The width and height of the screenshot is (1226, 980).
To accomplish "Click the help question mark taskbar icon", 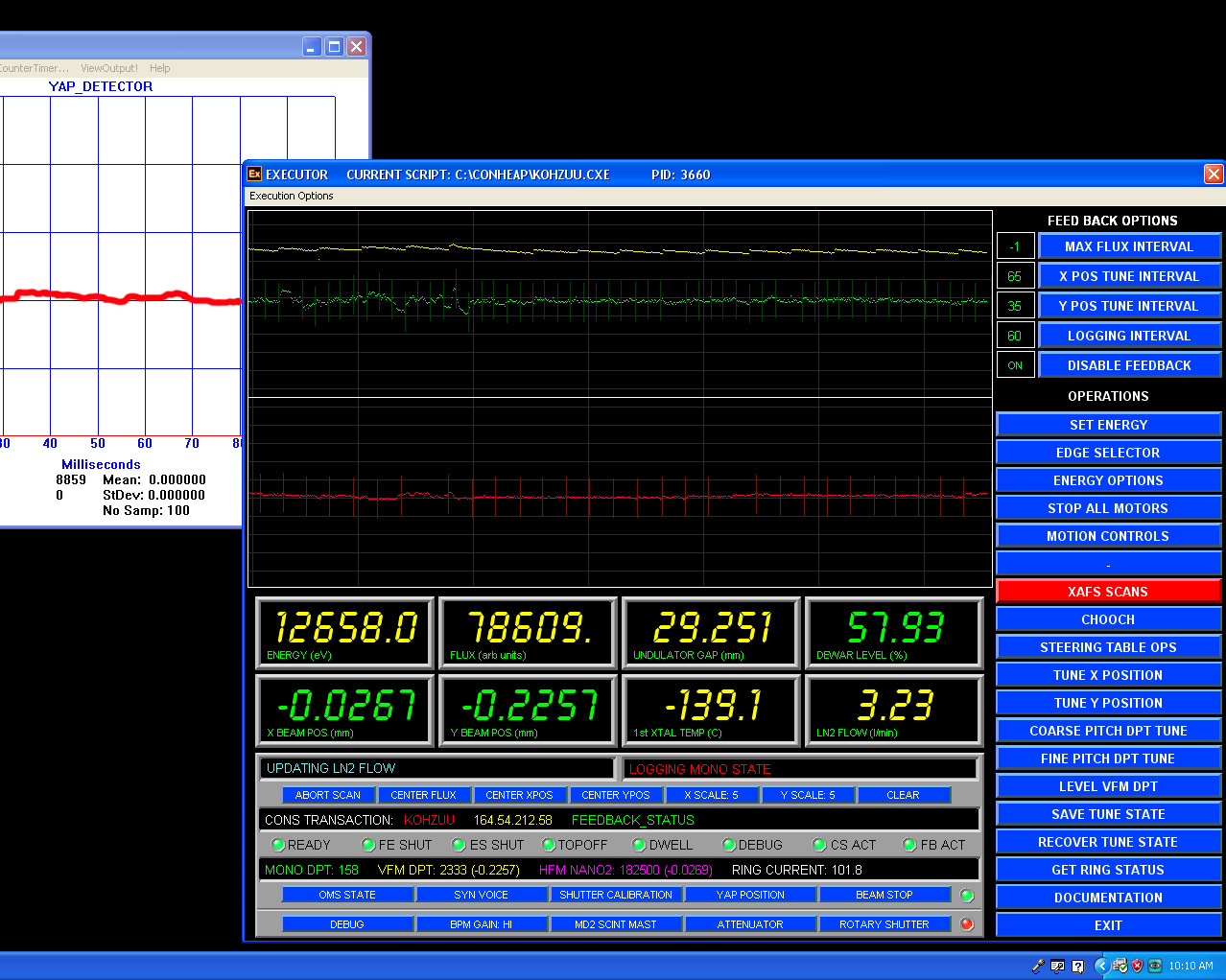I will [x=1078, y=966].
